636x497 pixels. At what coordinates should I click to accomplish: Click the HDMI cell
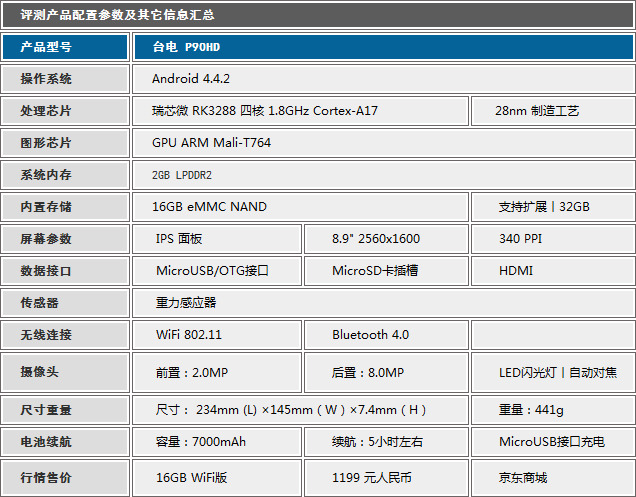click(553, 271)
